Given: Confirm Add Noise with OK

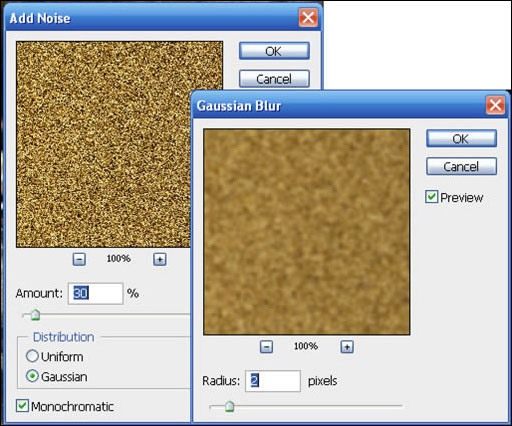Looking at the screenshot, I should click(x=274, y=51).
